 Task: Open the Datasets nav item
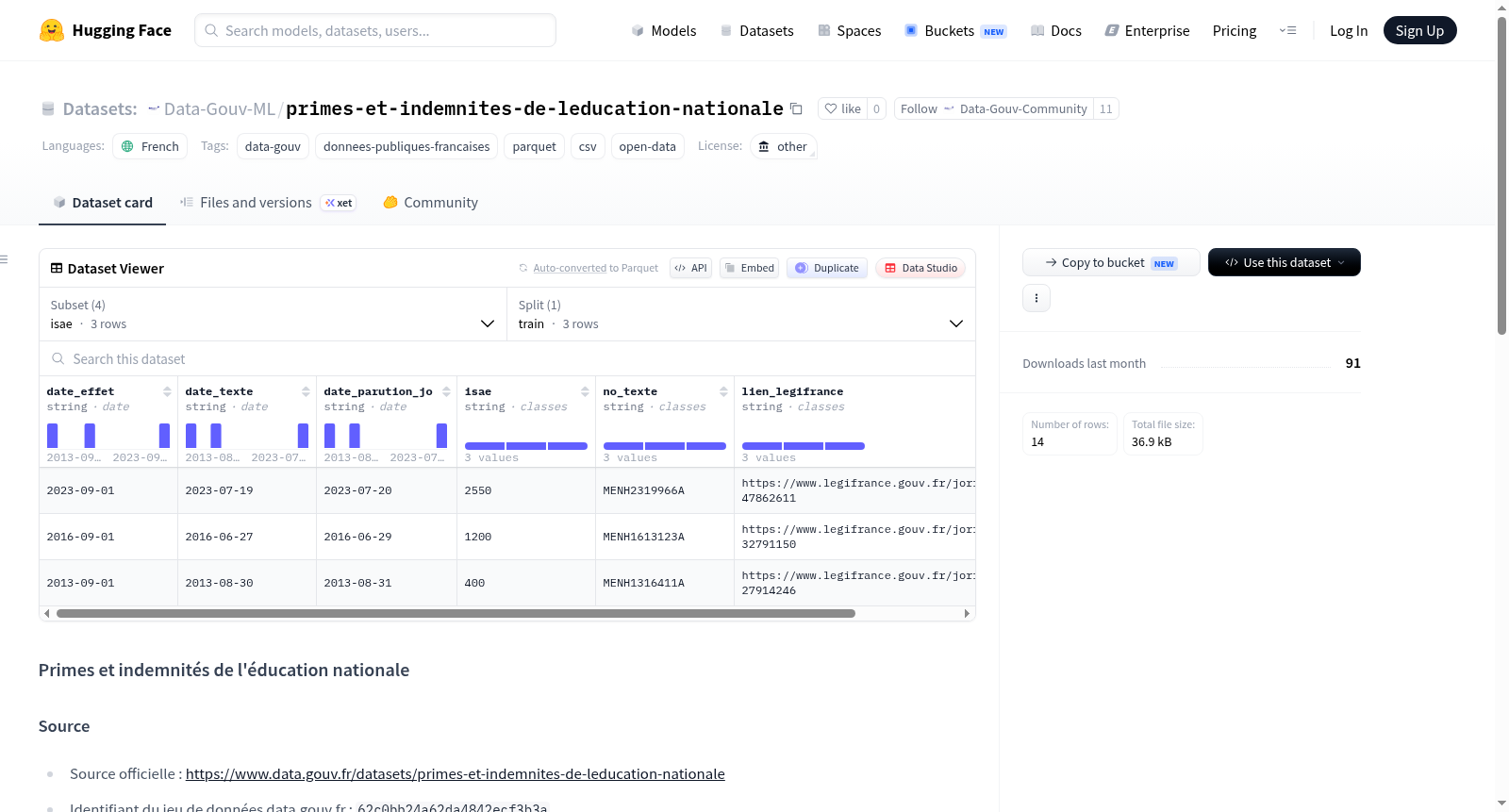coord(756,30)
